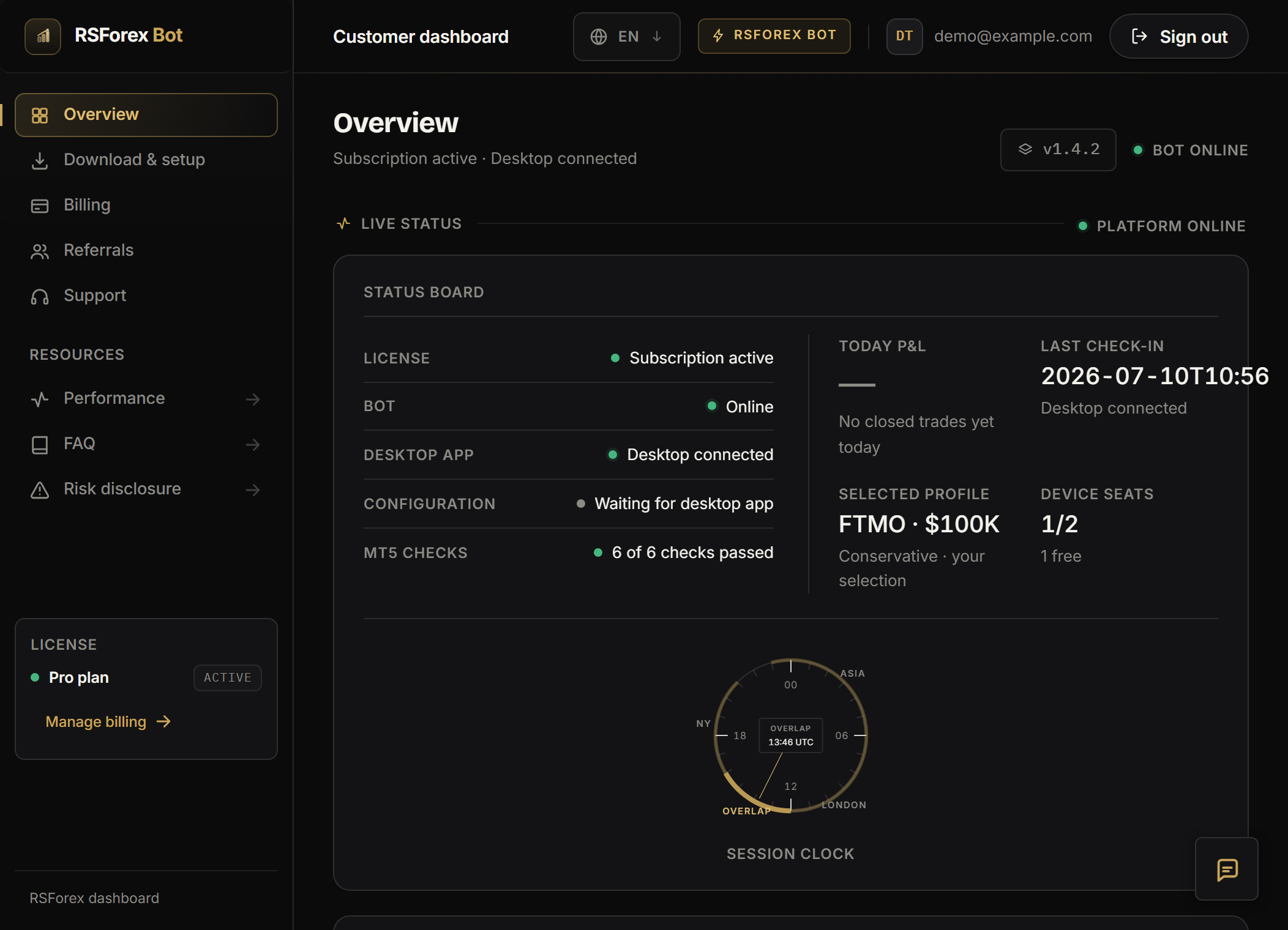
Task: Click the arrow next to FAQ
Action: 253,445
